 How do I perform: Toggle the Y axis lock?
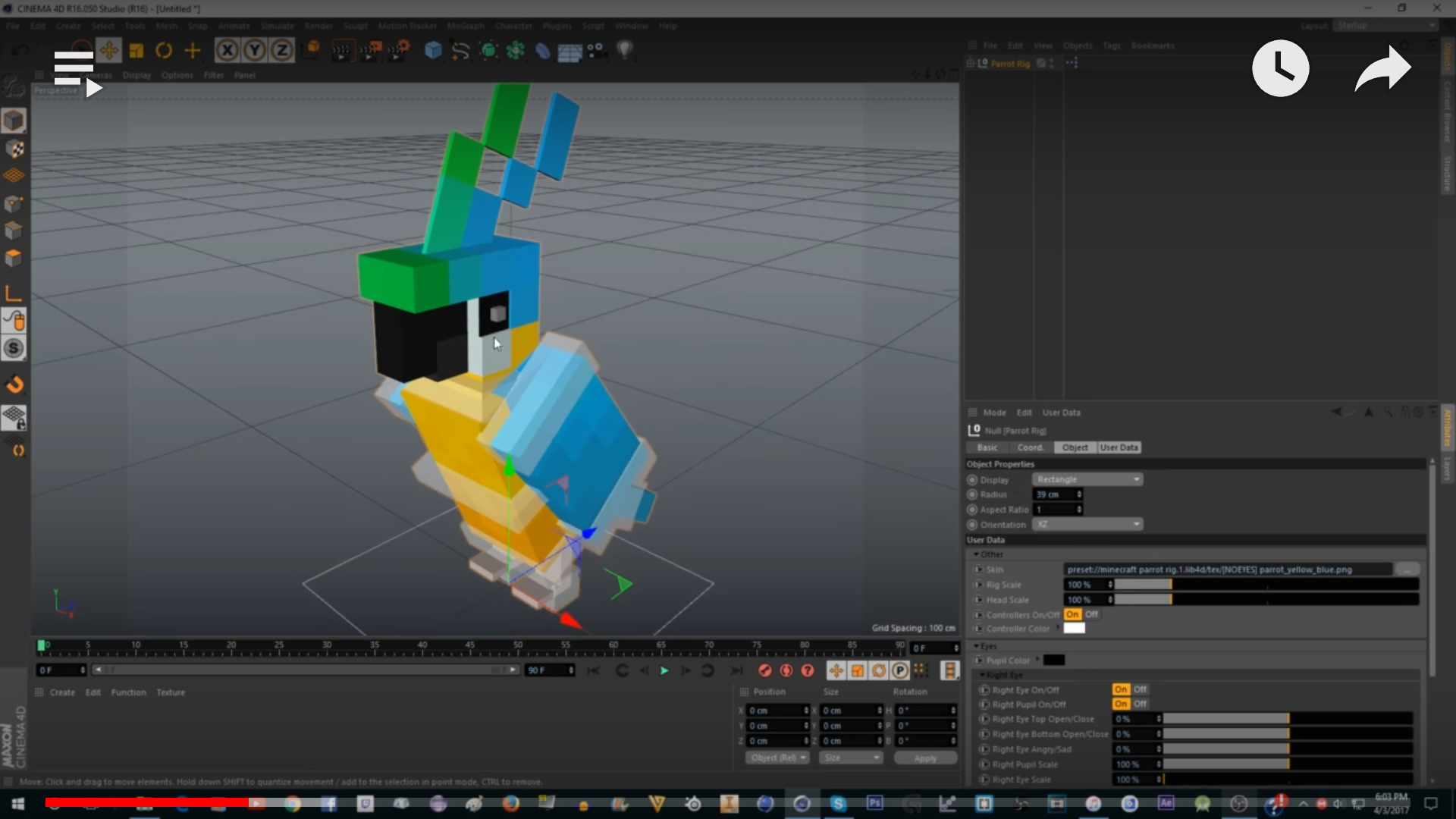255,51
